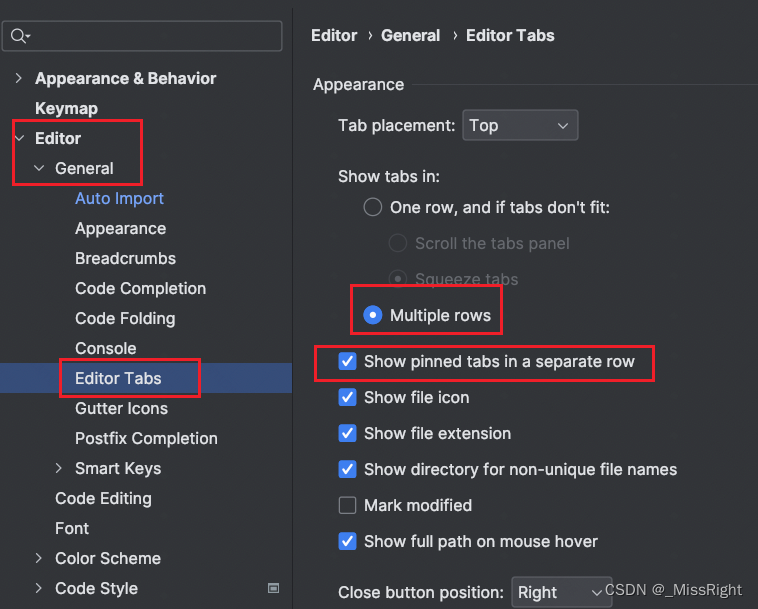
Task: Open the Tab placement dropdown
Action: click(x=519, y=125)
